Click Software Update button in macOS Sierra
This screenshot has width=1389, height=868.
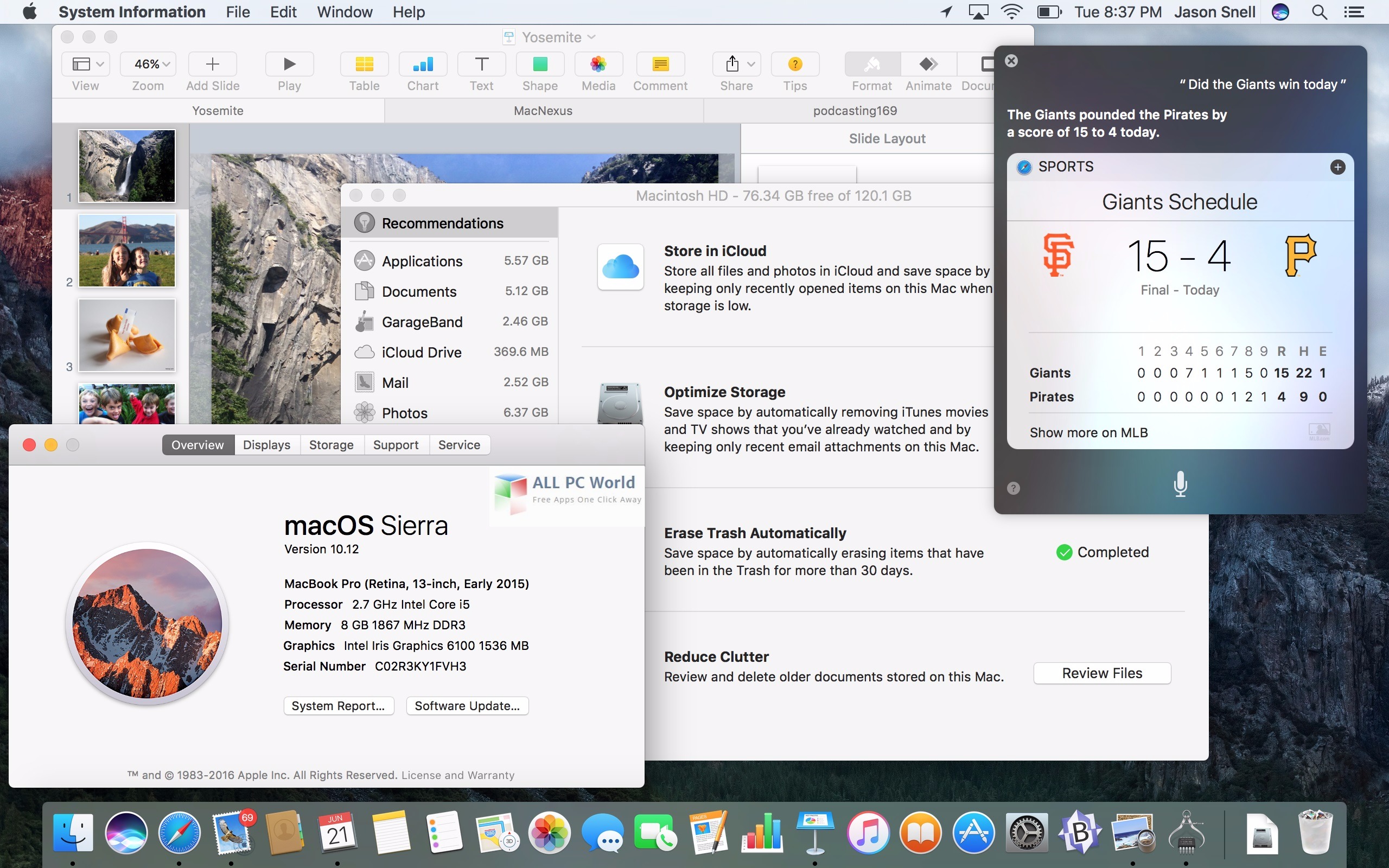[465, 706]
